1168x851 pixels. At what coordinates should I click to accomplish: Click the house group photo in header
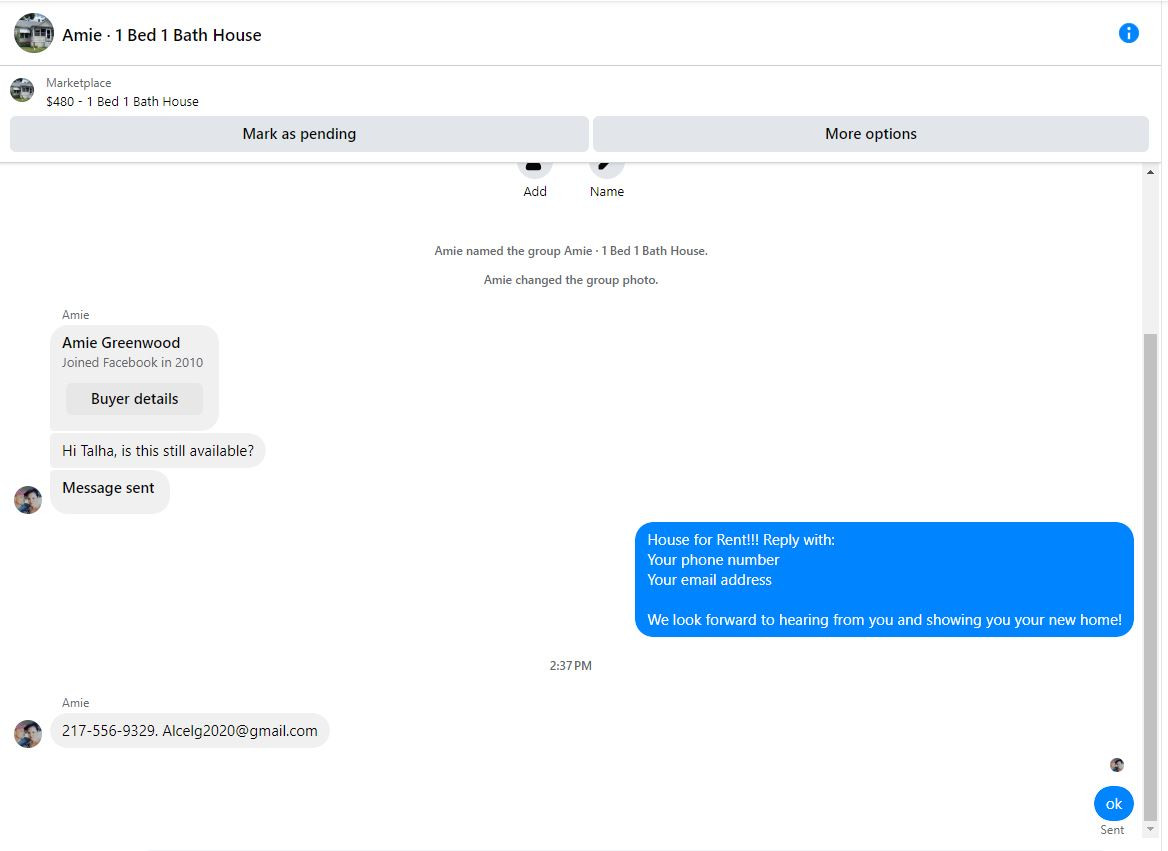(x=34, y=33)
